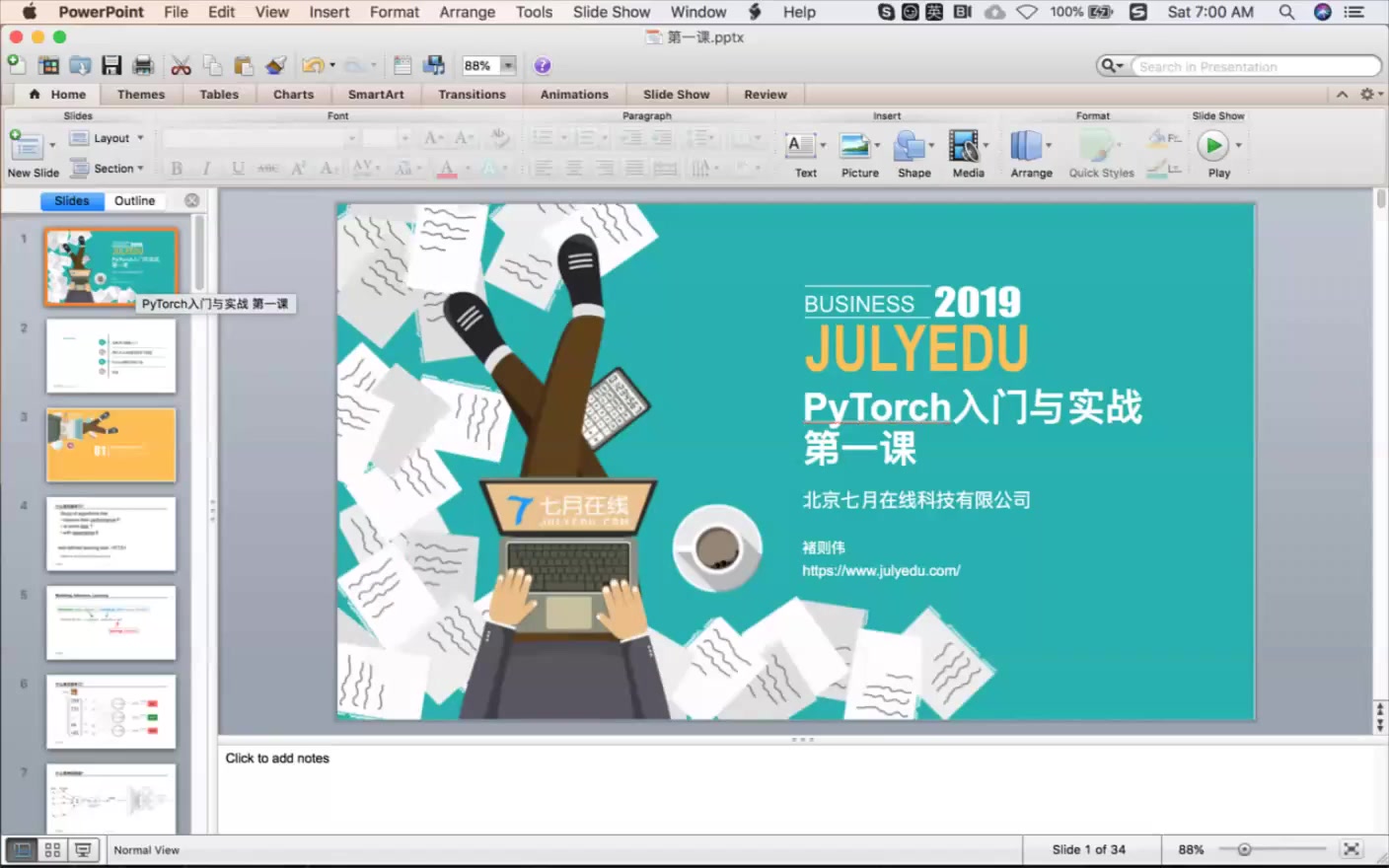
Task: Open the Insert menu in menu bar
Action: (329, 12)
